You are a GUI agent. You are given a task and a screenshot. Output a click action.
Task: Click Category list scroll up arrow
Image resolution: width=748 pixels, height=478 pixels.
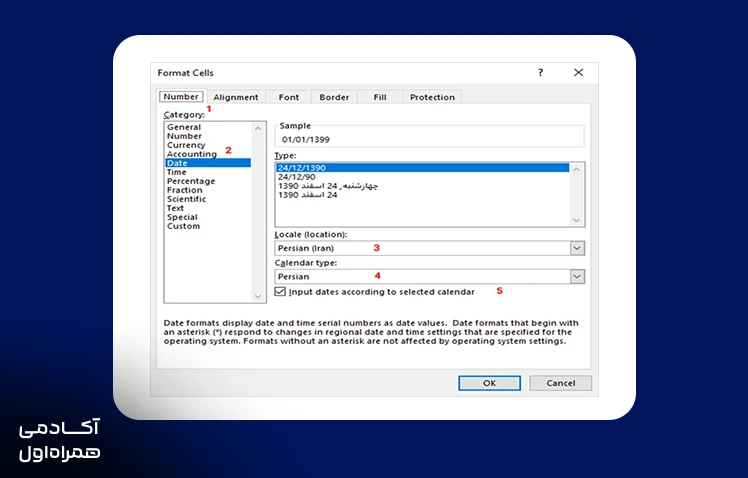pos(258,129)
